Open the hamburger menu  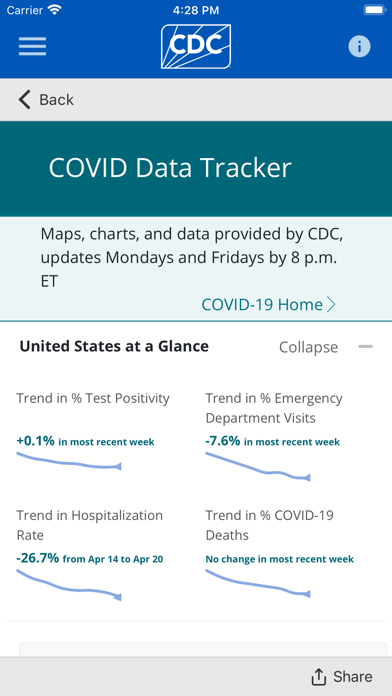coord(32,46)
